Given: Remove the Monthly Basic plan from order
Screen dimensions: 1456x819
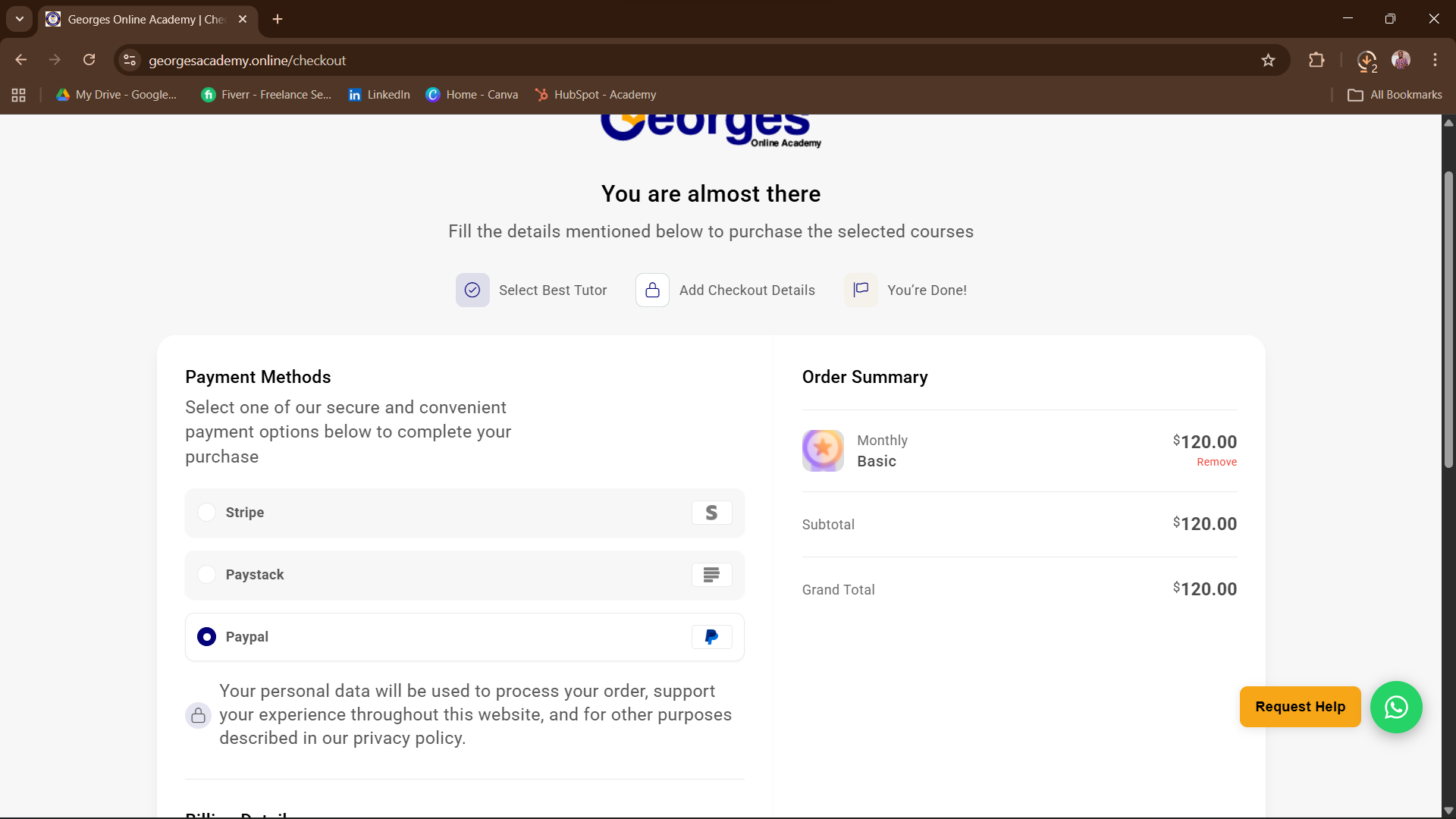Looking at the screenshot, I should point(1216,462).
